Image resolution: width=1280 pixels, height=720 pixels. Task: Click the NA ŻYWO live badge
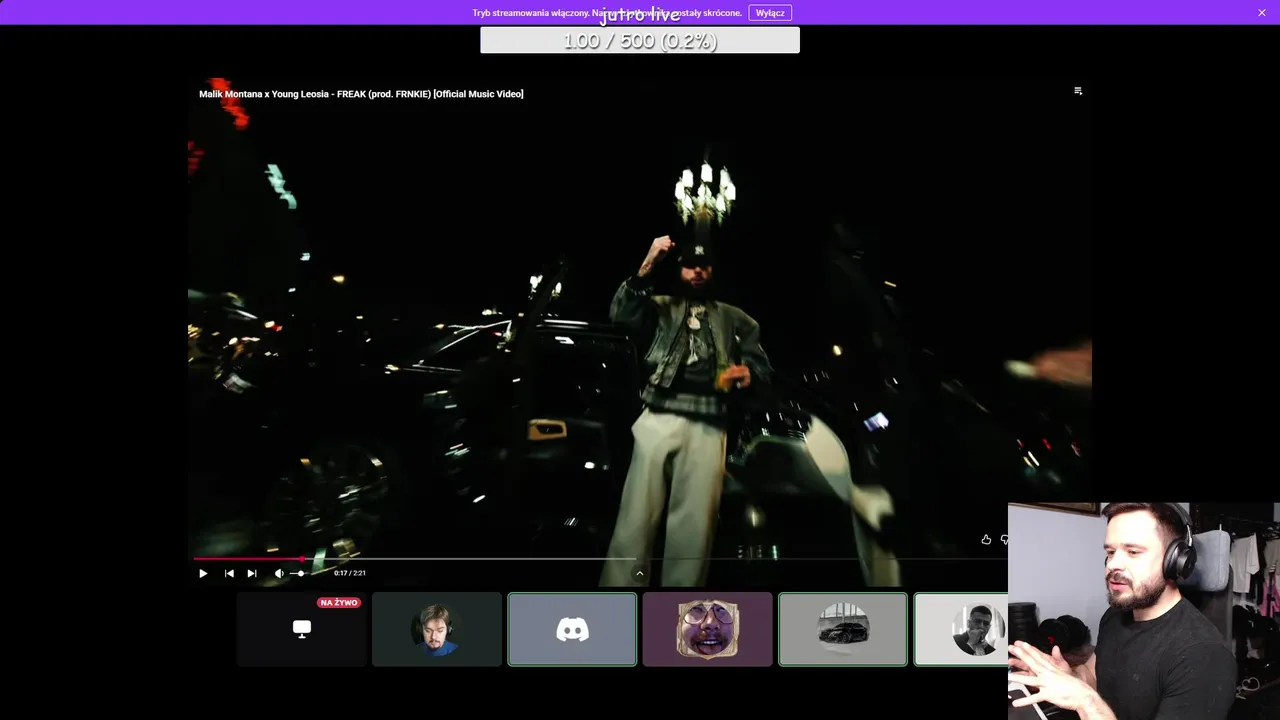[340, 603]
